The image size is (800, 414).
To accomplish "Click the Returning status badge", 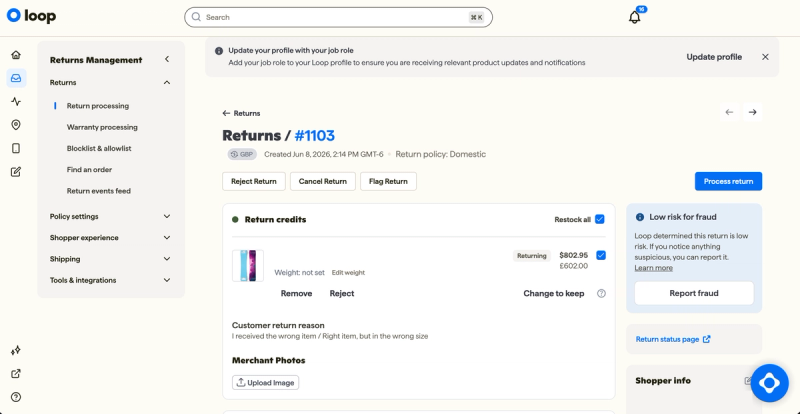I will click(532, 256).
